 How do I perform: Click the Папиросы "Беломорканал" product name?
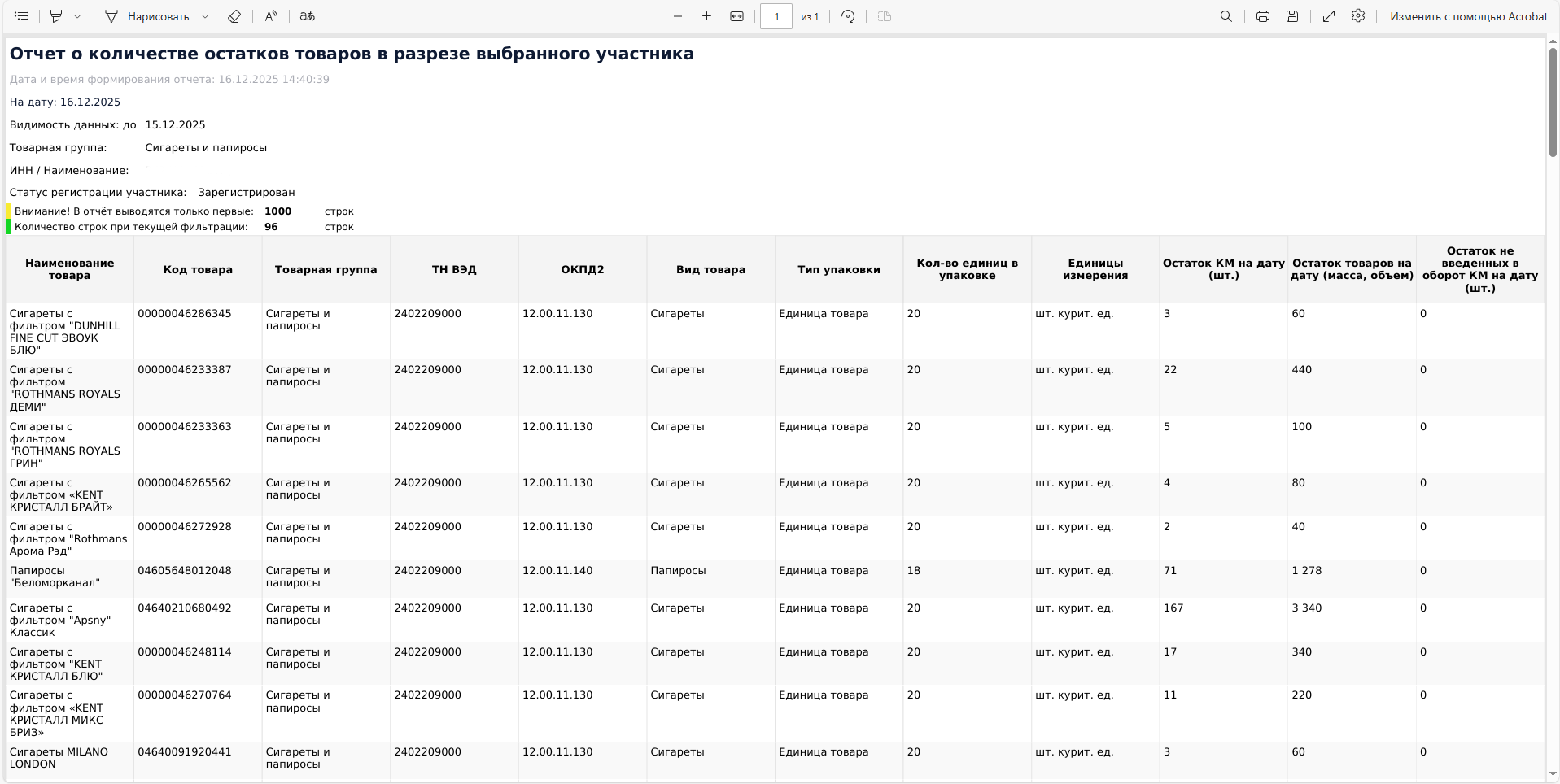55,577
